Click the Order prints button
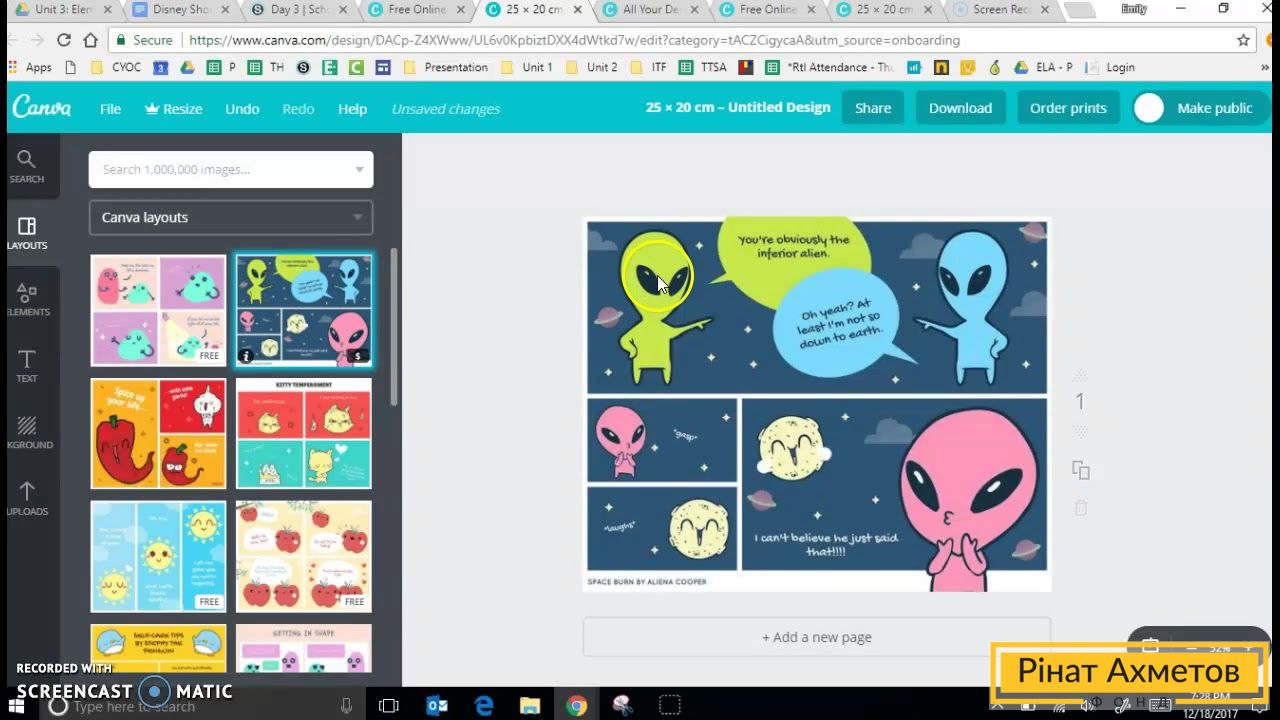The image size is (1280, 720). pos(1068,108)
